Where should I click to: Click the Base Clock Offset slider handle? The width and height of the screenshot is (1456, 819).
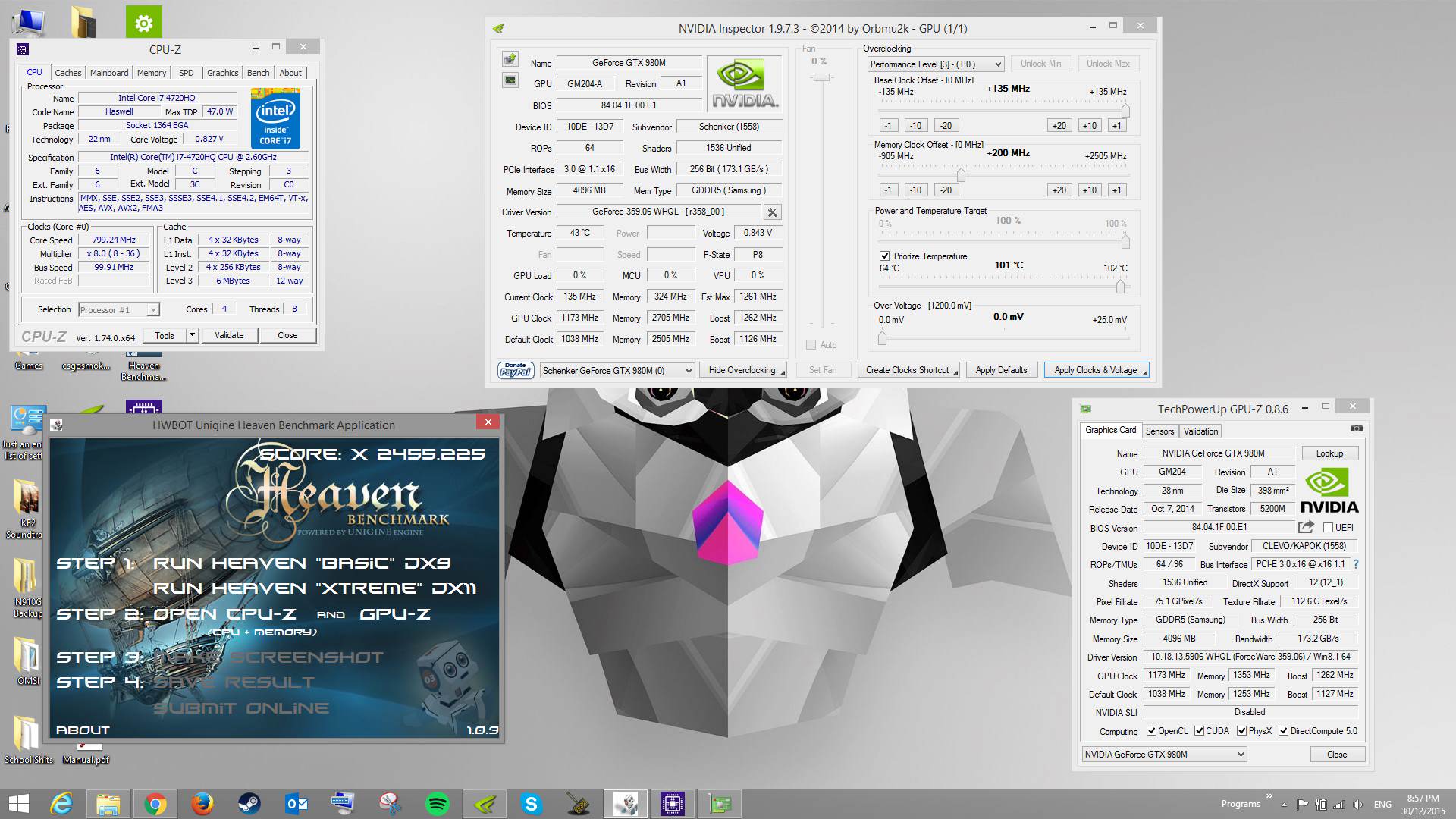click(x=1125, y=111)
